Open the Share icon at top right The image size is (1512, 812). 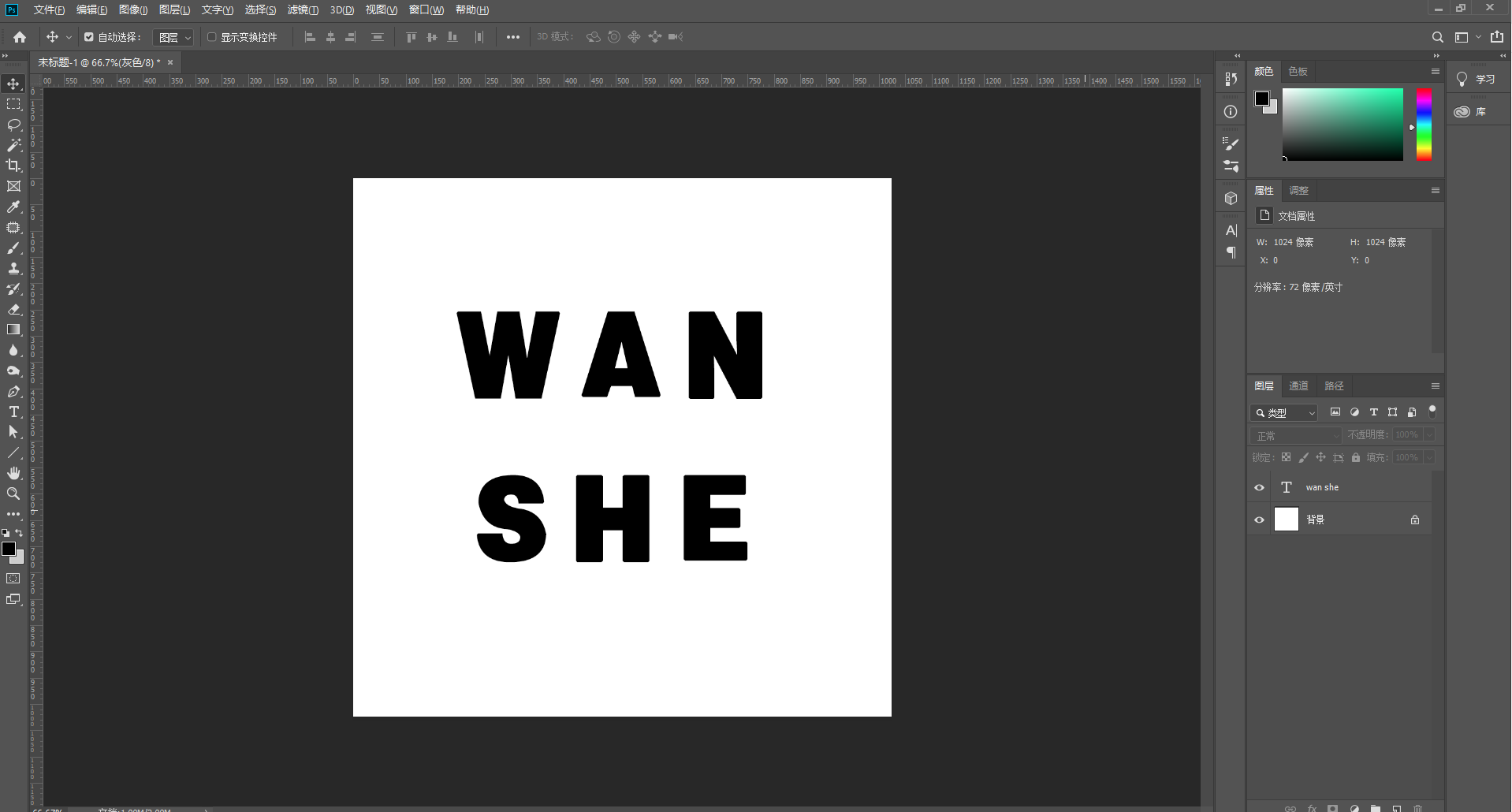pos(1497,37)
